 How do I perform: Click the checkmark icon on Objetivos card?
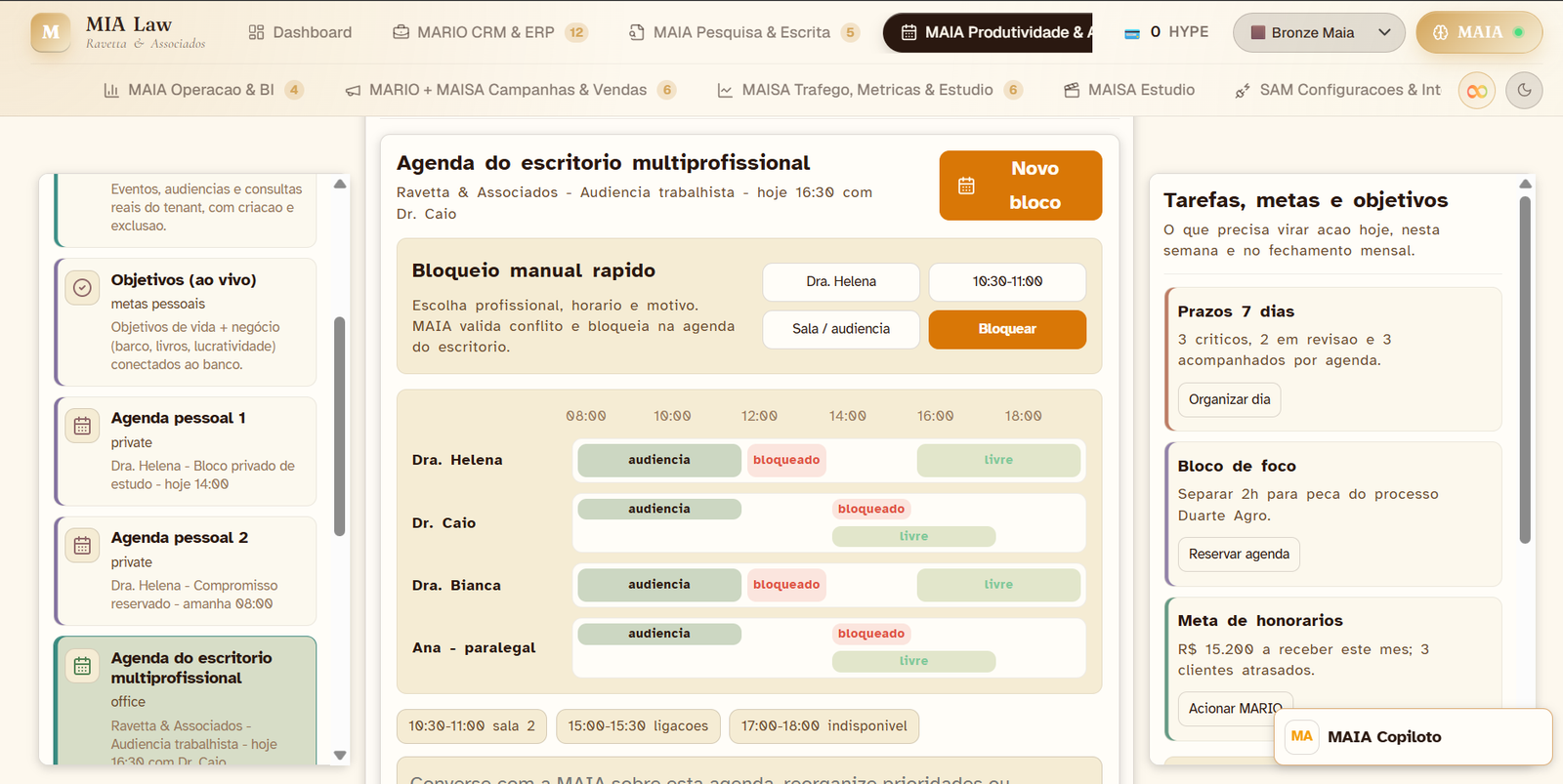[x=83, y=288]
